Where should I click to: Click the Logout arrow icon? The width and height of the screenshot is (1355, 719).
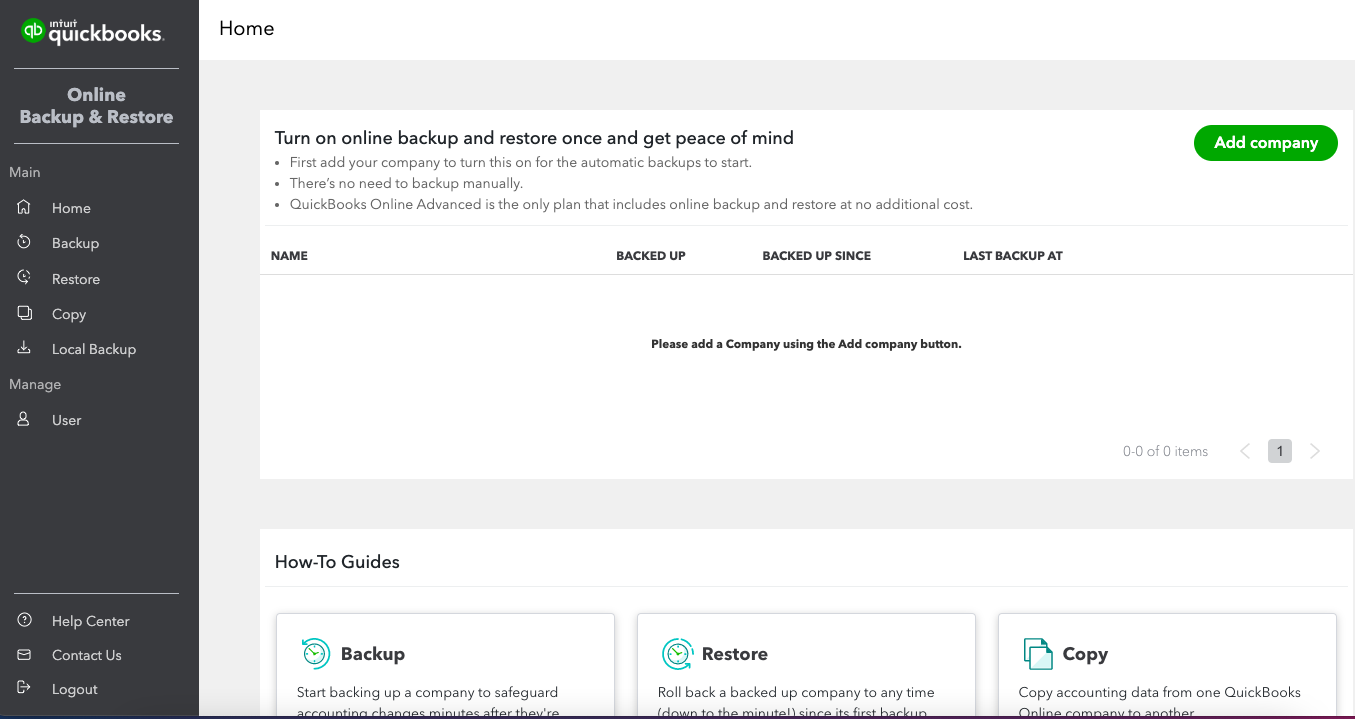24,688
